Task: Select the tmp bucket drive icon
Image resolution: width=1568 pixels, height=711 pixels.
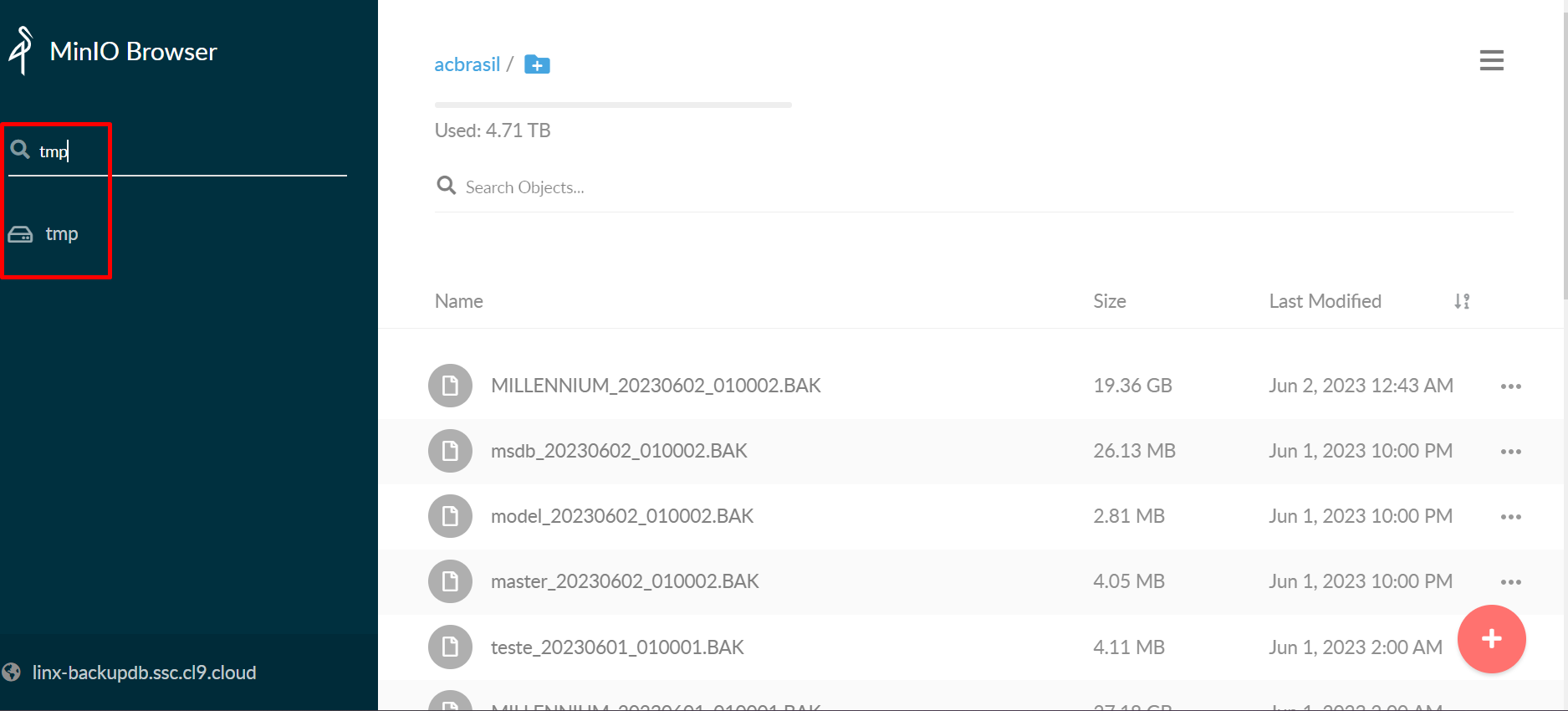Action: (x=20, y=234)
